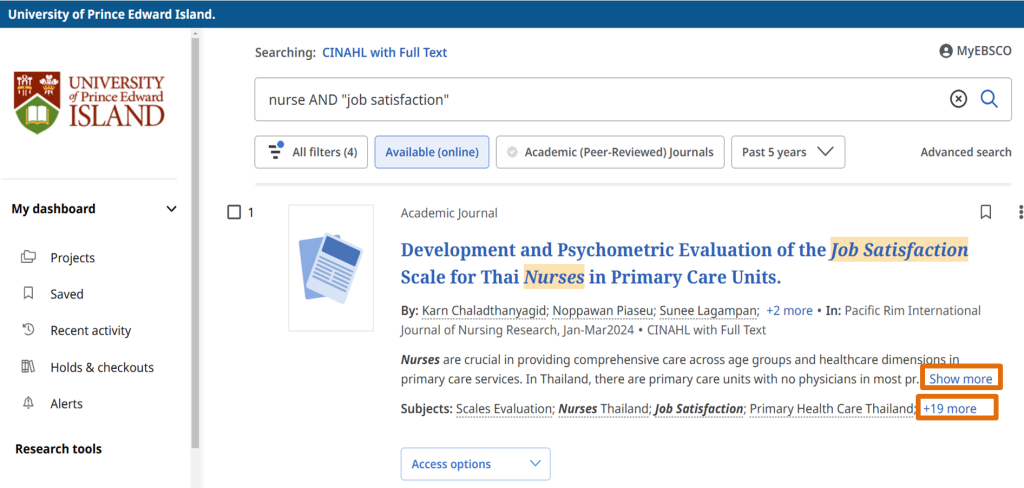Bookmark the first result article
Image resolution: width=1024 pixels, height=488 pixels.
pyautogui.click(x=985, y=212)
